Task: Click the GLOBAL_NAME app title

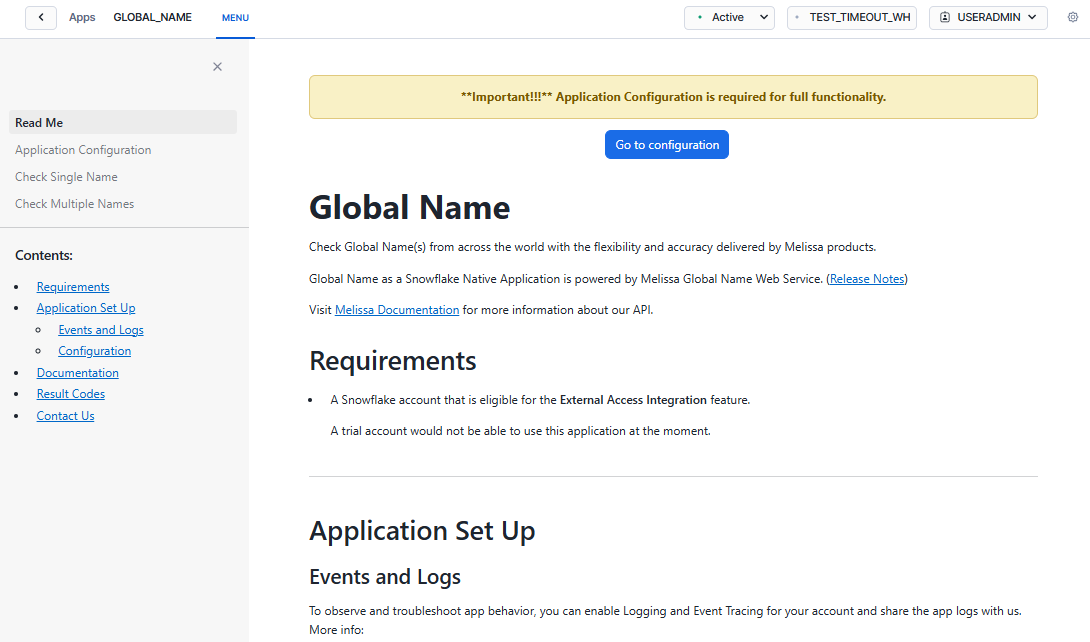Action: tap(152, 17)
